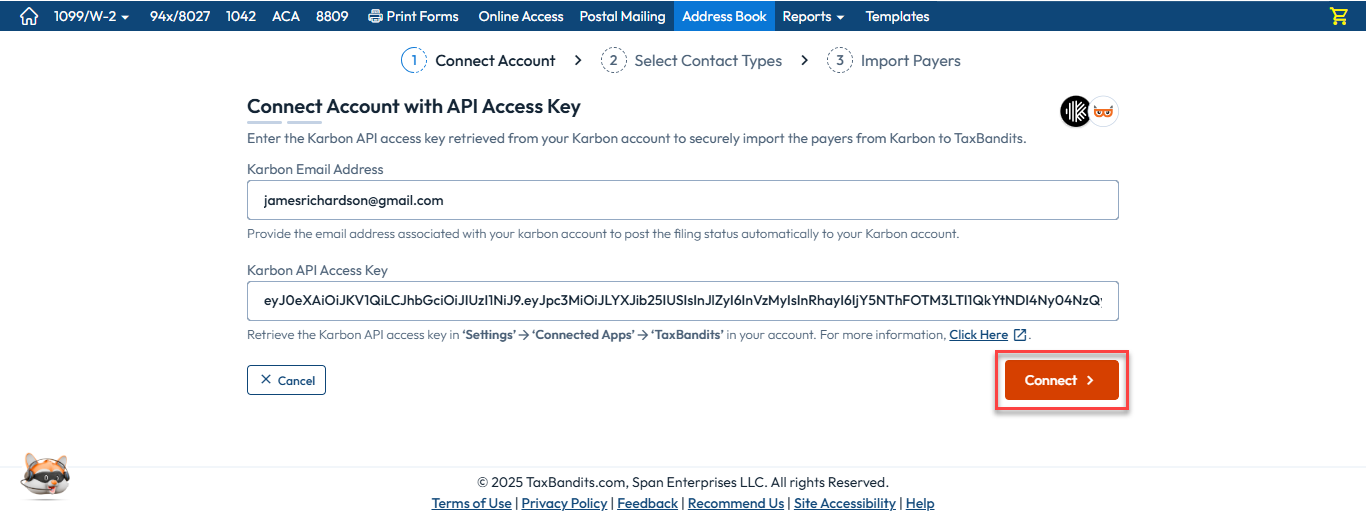Click the TaxBandits bandit logo icon
The image size is (1366, 522).
(x=1104, y=111)
